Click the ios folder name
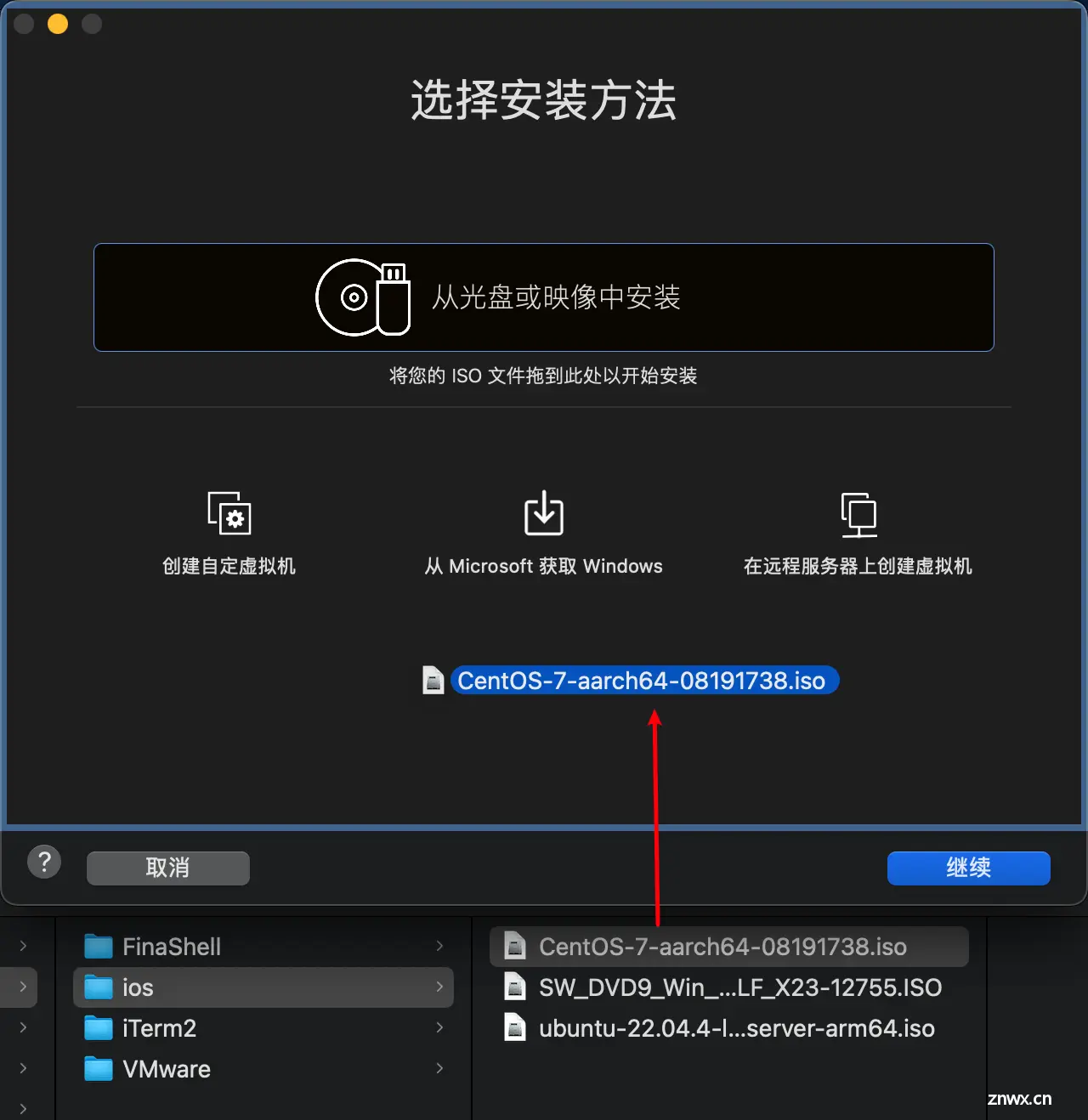 pos(138,987)
